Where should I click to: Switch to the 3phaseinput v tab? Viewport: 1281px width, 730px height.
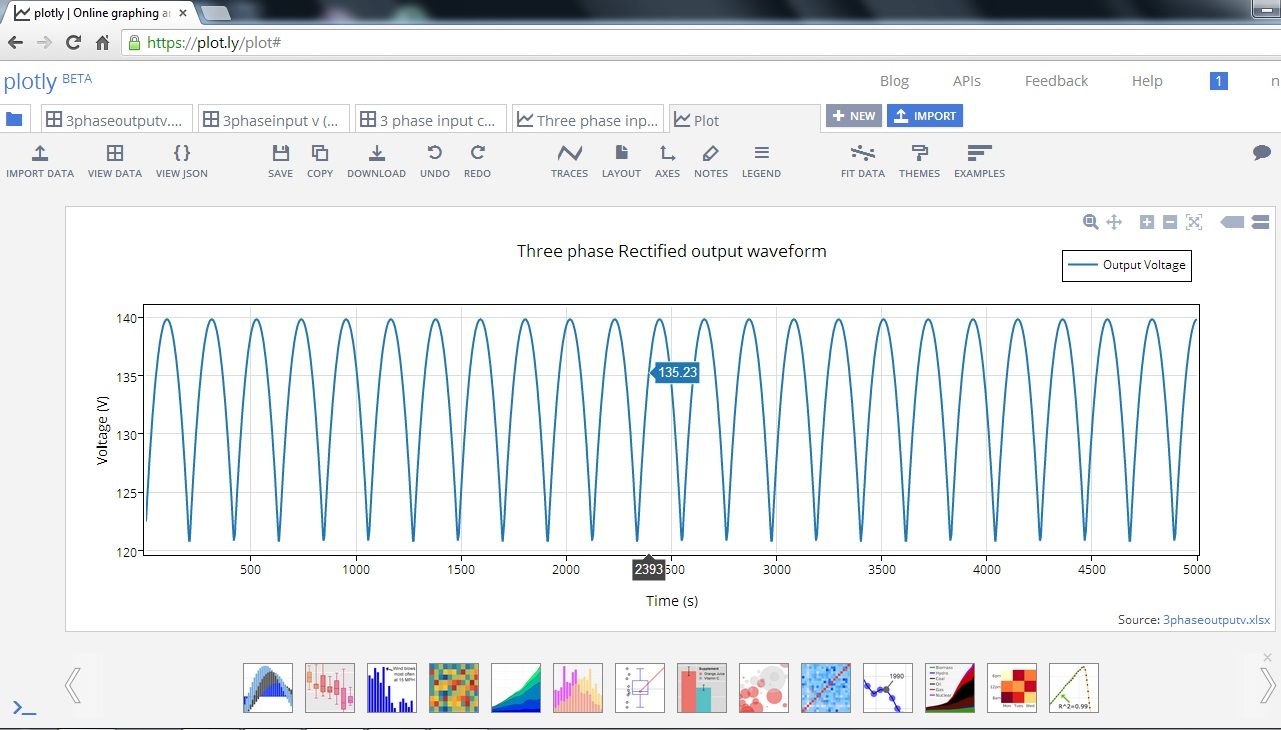[x=273, y=118]
